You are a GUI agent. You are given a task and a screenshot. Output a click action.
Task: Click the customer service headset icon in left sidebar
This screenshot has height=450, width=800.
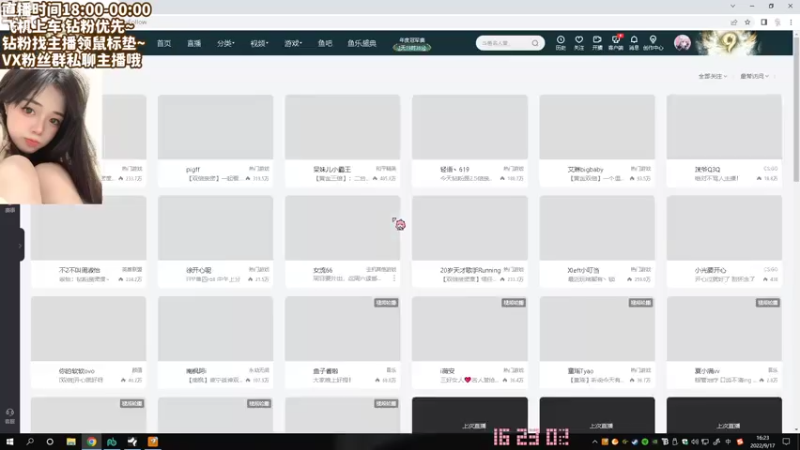tap(10, 412)
